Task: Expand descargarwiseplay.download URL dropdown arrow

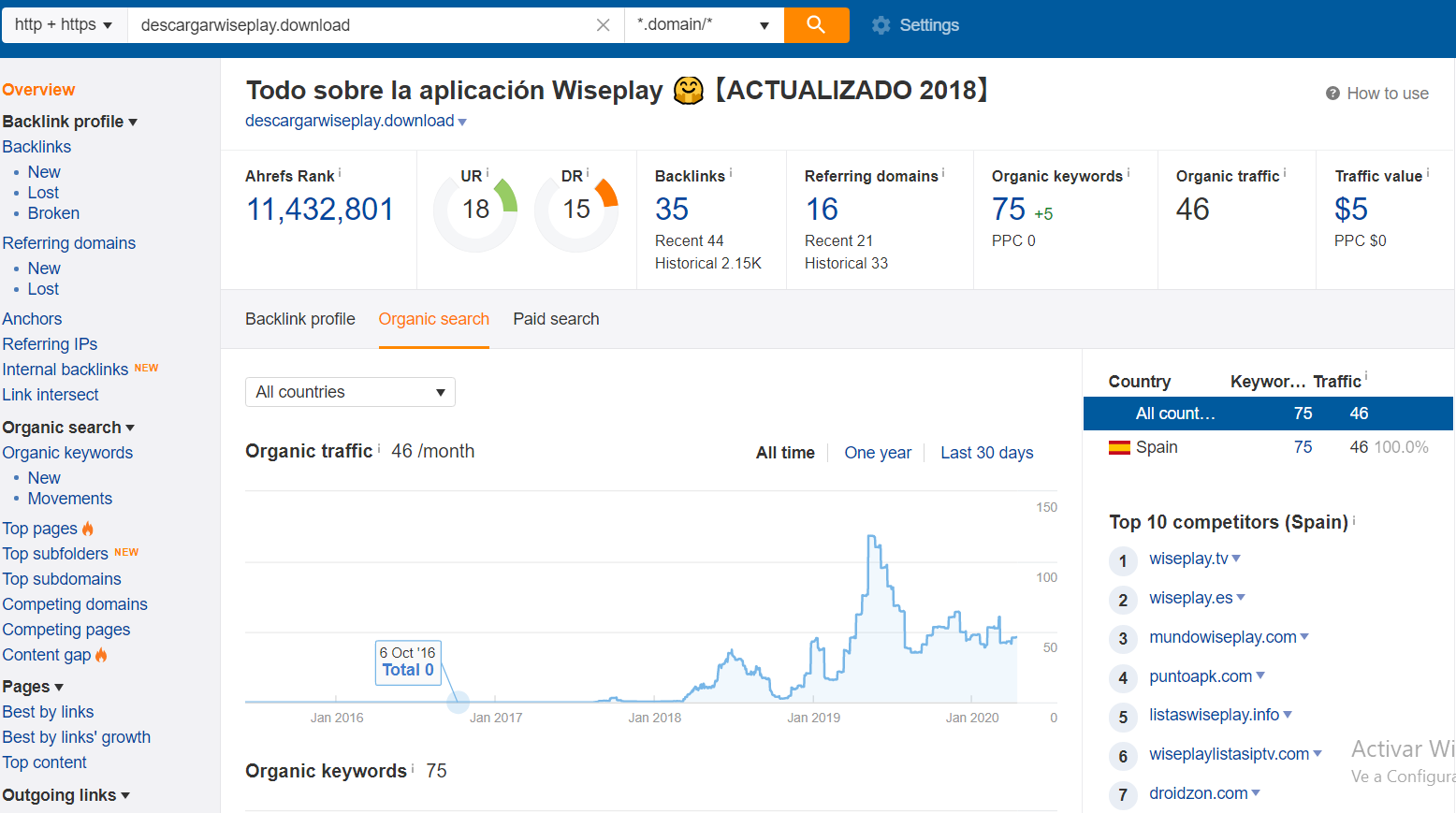Action: click(x=462, y=123)
